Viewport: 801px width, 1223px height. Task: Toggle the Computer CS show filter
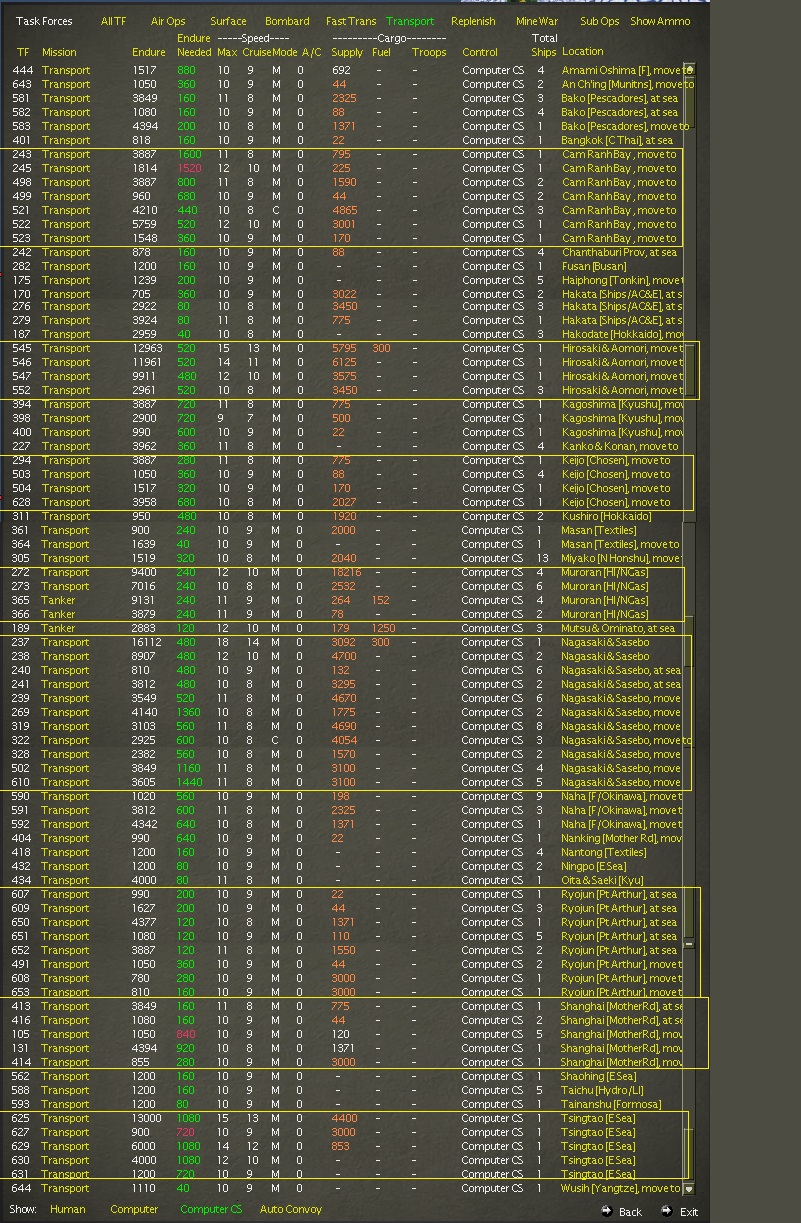click(x=211, y=1209)
